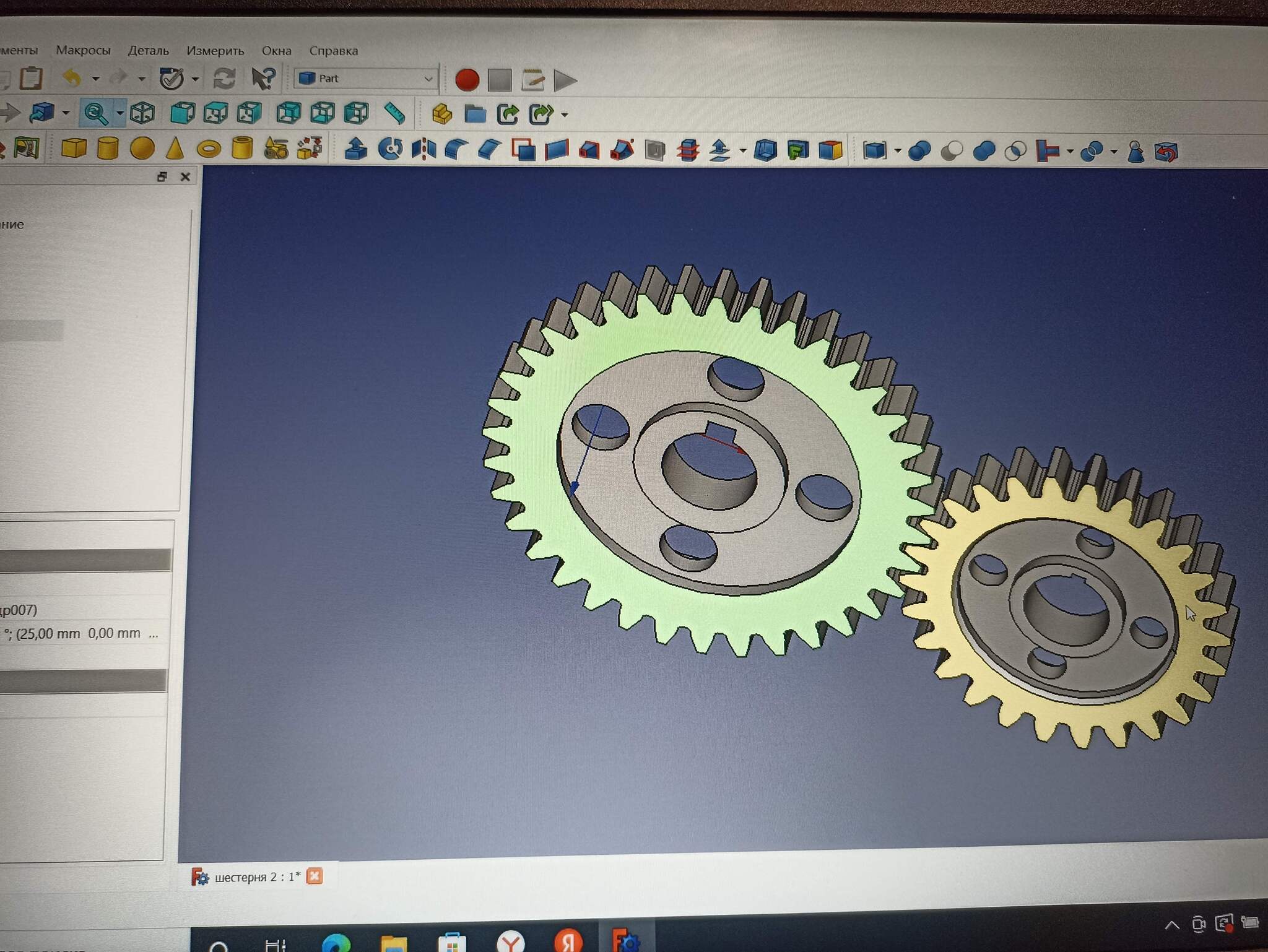
Task: Open the Справка menu
Action: click(333, 51)
